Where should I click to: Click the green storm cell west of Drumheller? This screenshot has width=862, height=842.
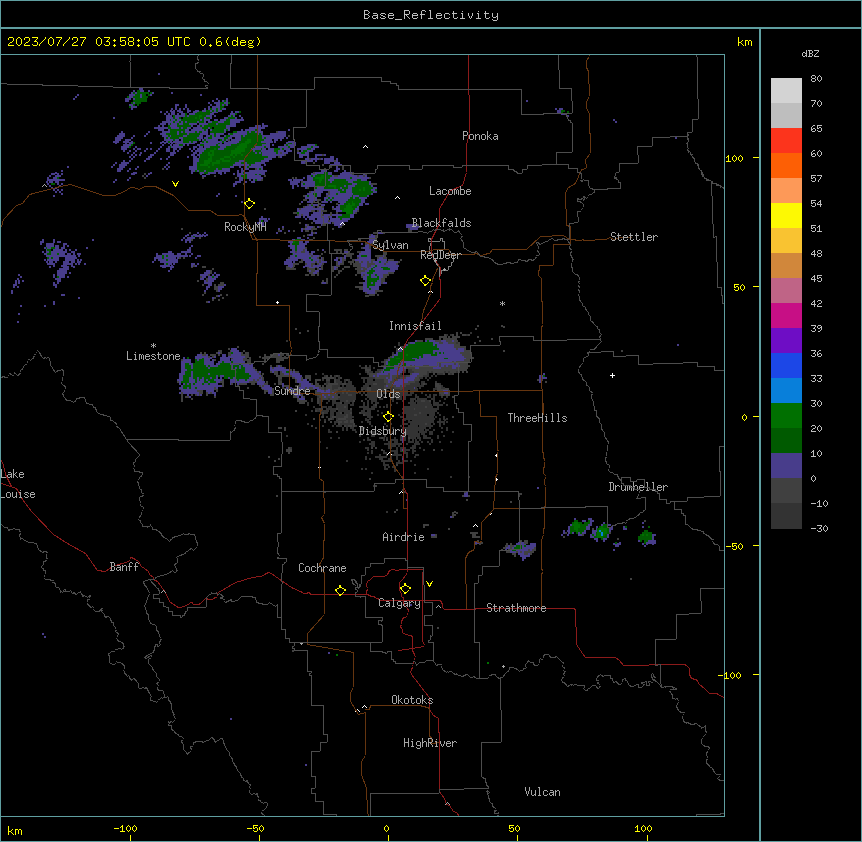pos(578,527)
